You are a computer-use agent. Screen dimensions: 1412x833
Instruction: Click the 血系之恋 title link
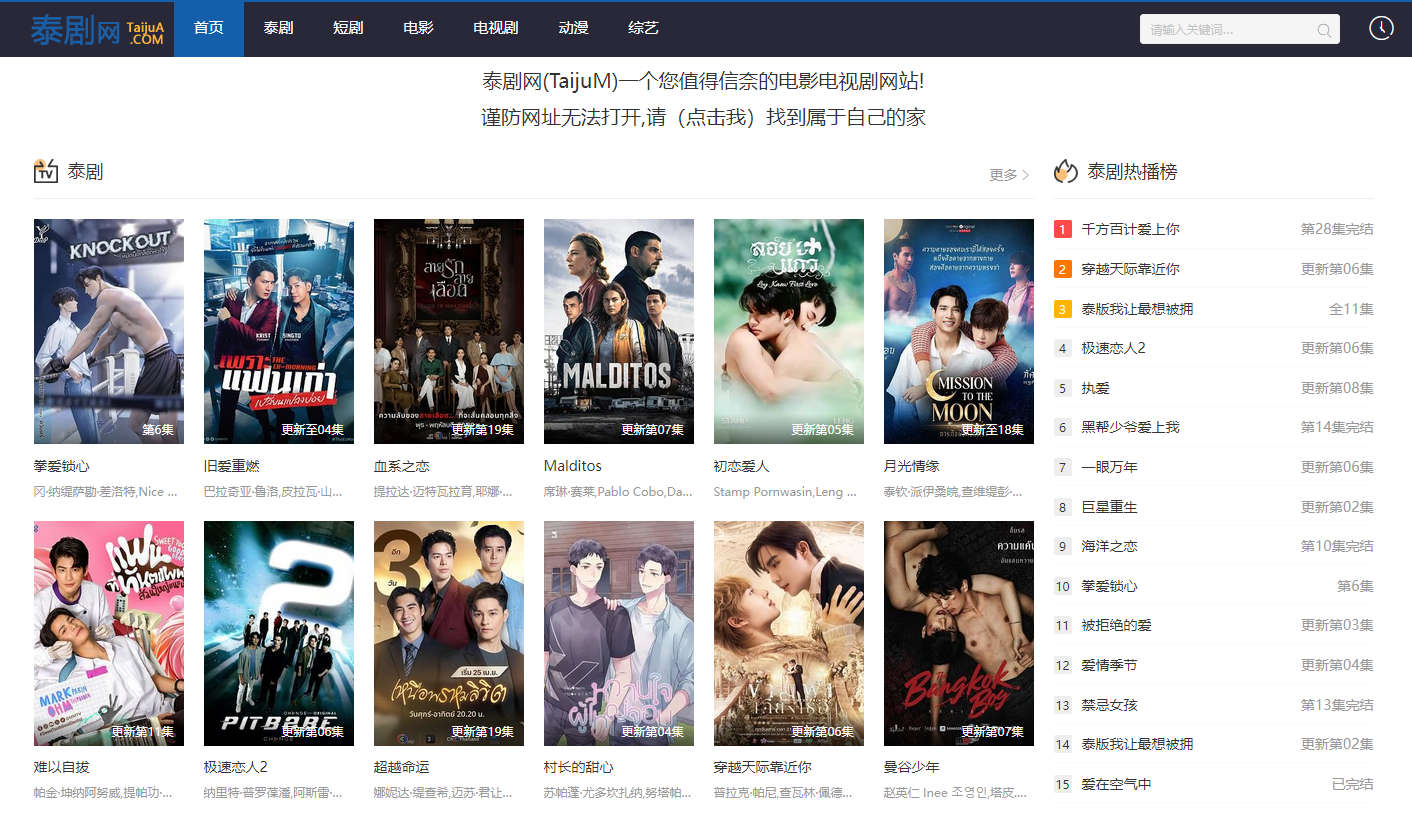click(x=402, y=466)
